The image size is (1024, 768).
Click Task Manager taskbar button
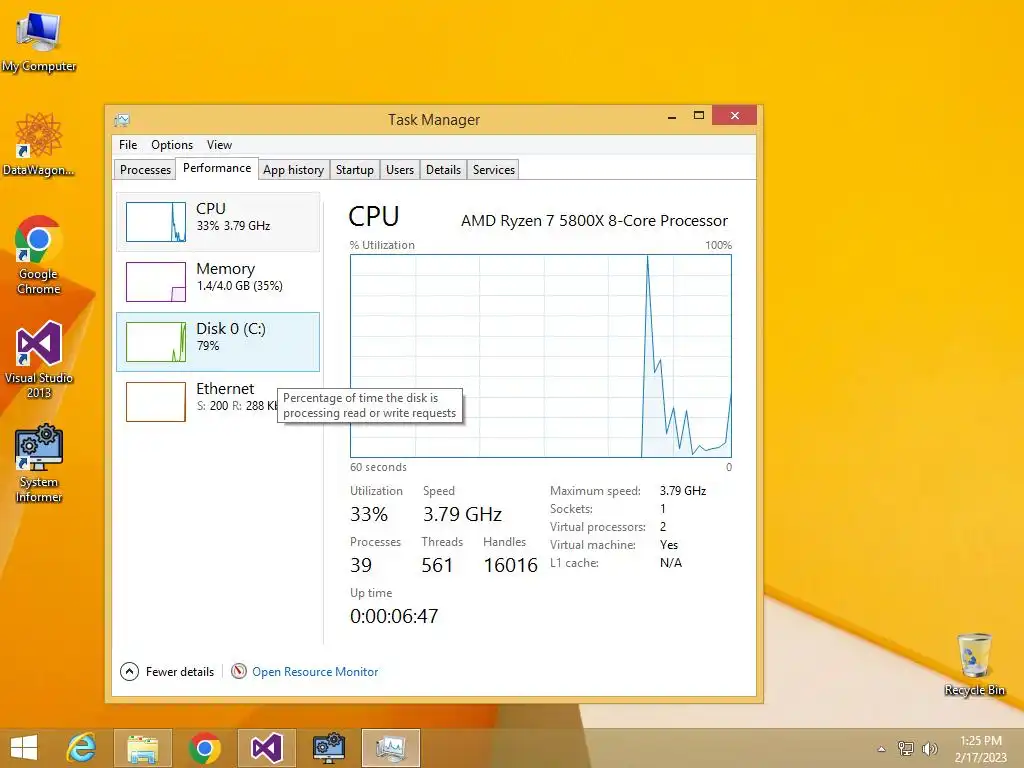[x=391, y=748]
